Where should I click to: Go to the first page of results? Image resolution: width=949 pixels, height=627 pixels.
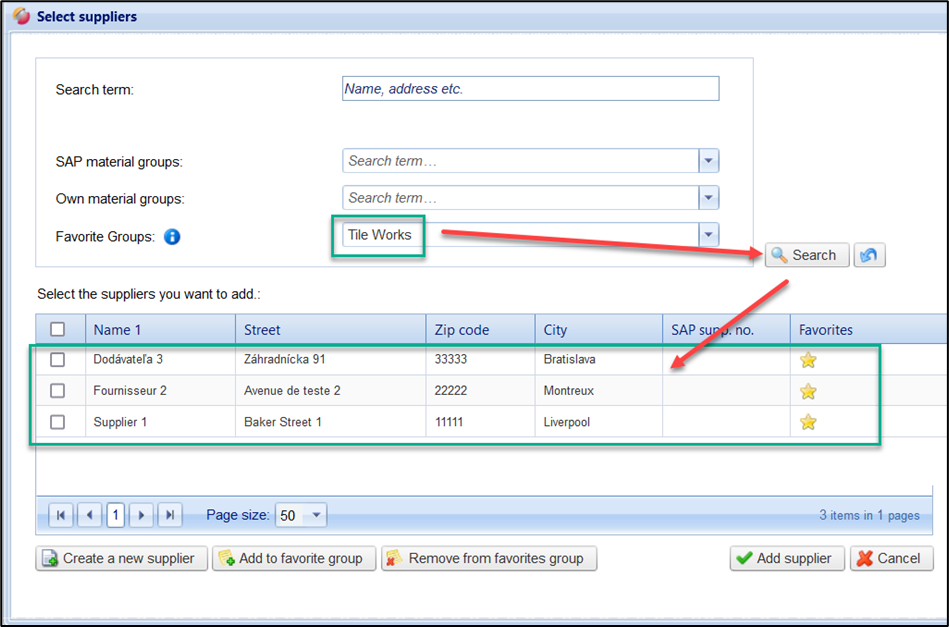coord(61,515)
